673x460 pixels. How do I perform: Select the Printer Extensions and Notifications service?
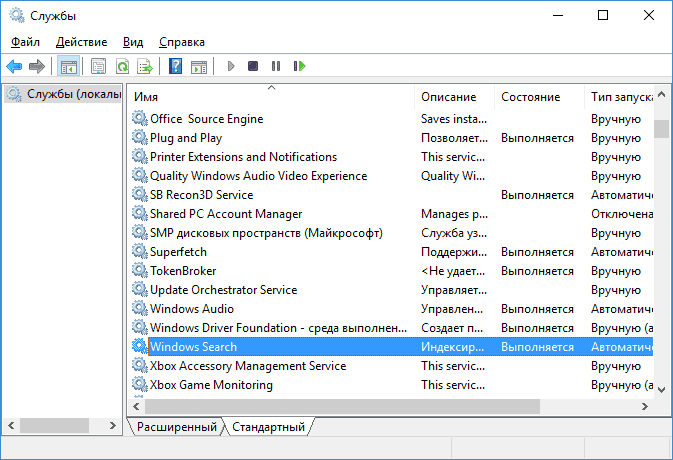pyautogui.click(x=243, y=157)
